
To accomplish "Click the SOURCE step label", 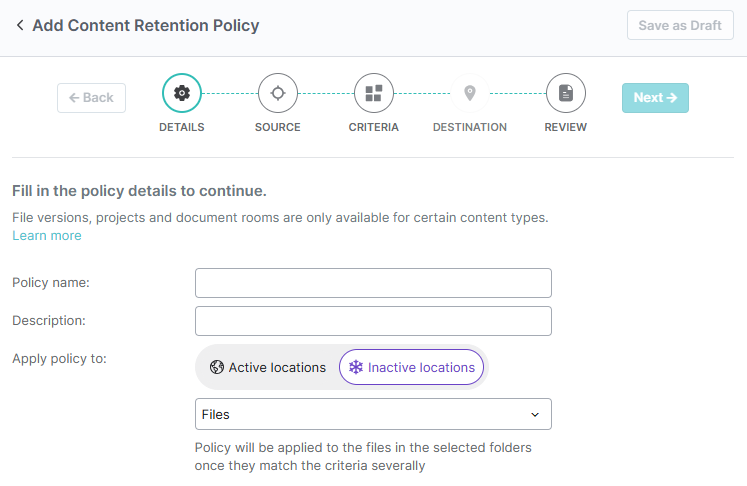I will 278,127.
